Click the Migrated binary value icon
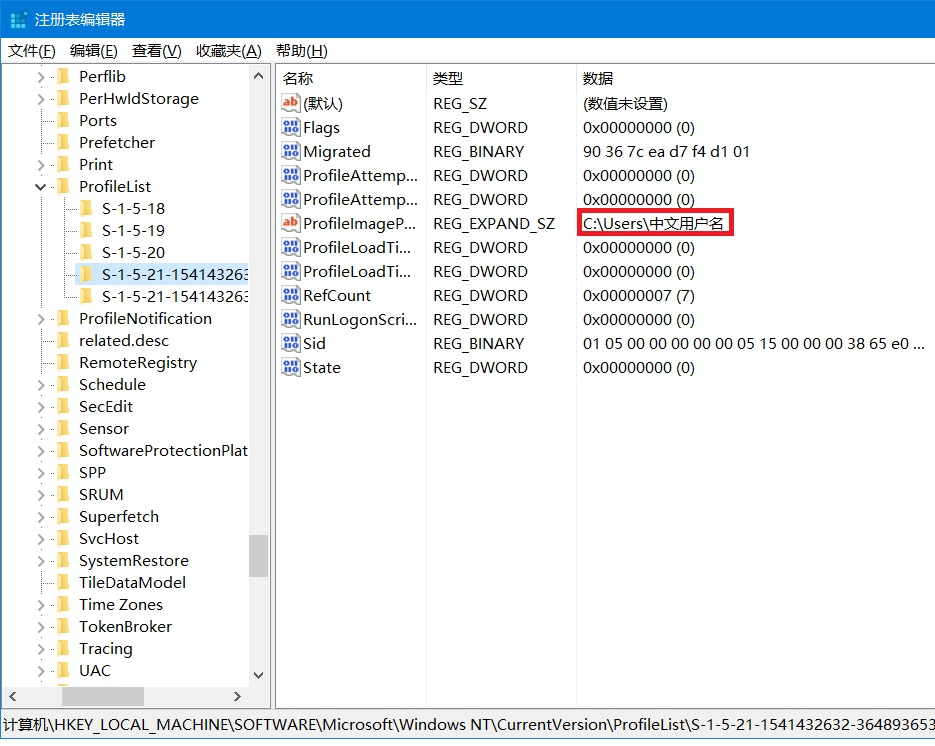This screenshot has height=746, width=935. (290, 151)
